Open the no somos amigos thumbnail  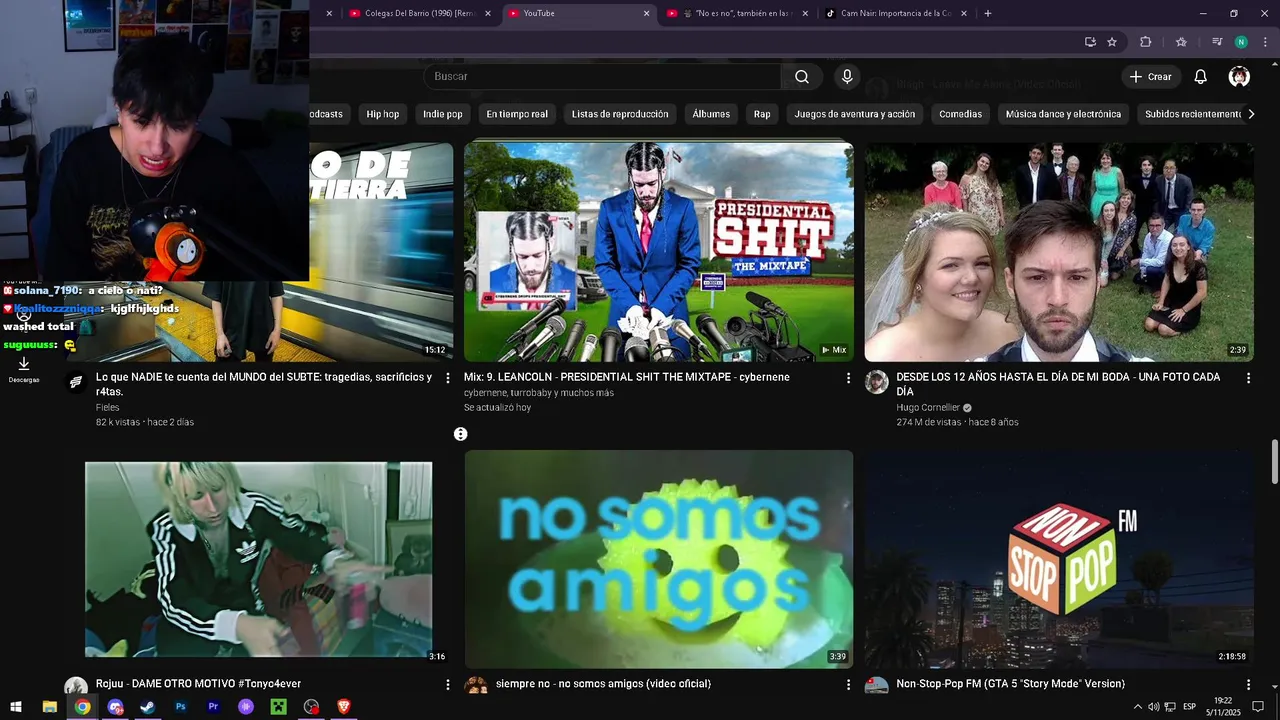pyautogui.click(x=658, y=559)
